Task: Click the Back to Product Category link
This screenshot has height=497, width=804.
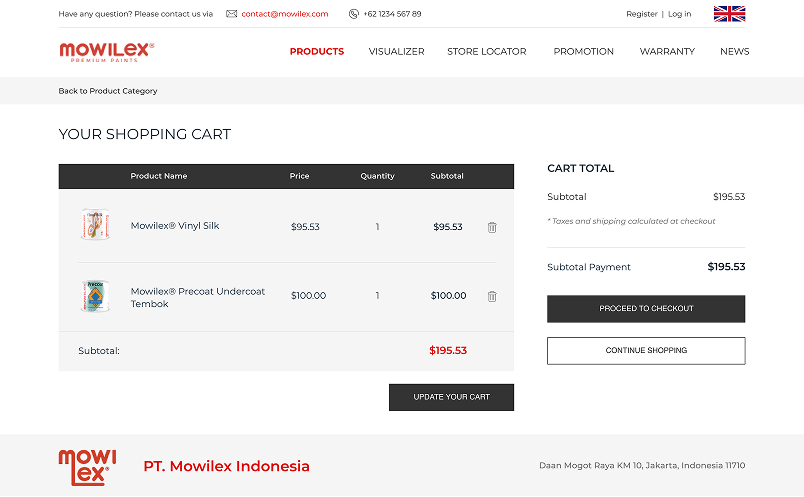Action: coord(108,91)
